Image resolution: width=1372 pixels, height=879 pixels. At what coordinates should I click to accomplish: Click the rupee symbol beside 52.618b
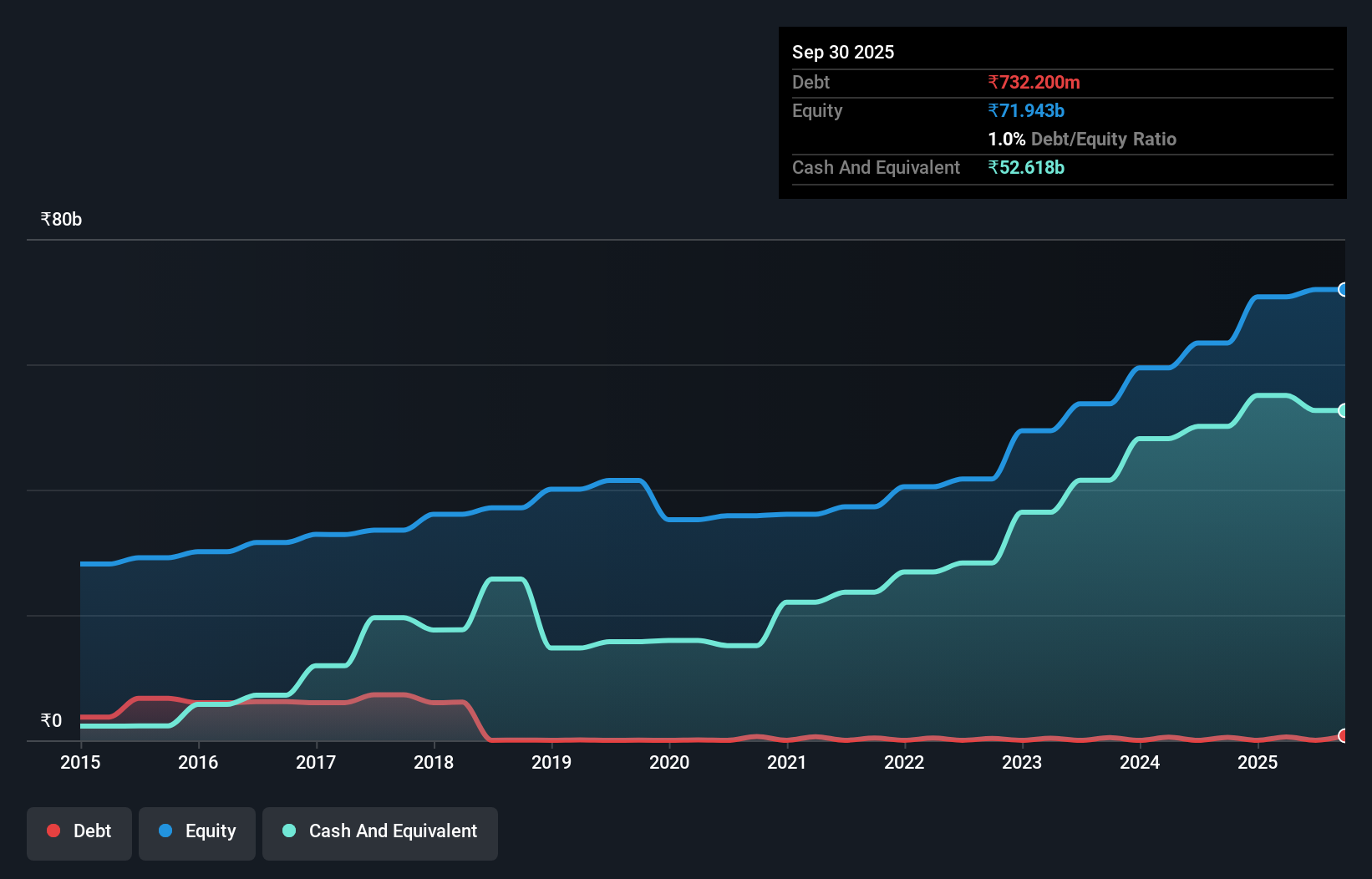coord(993,167)
